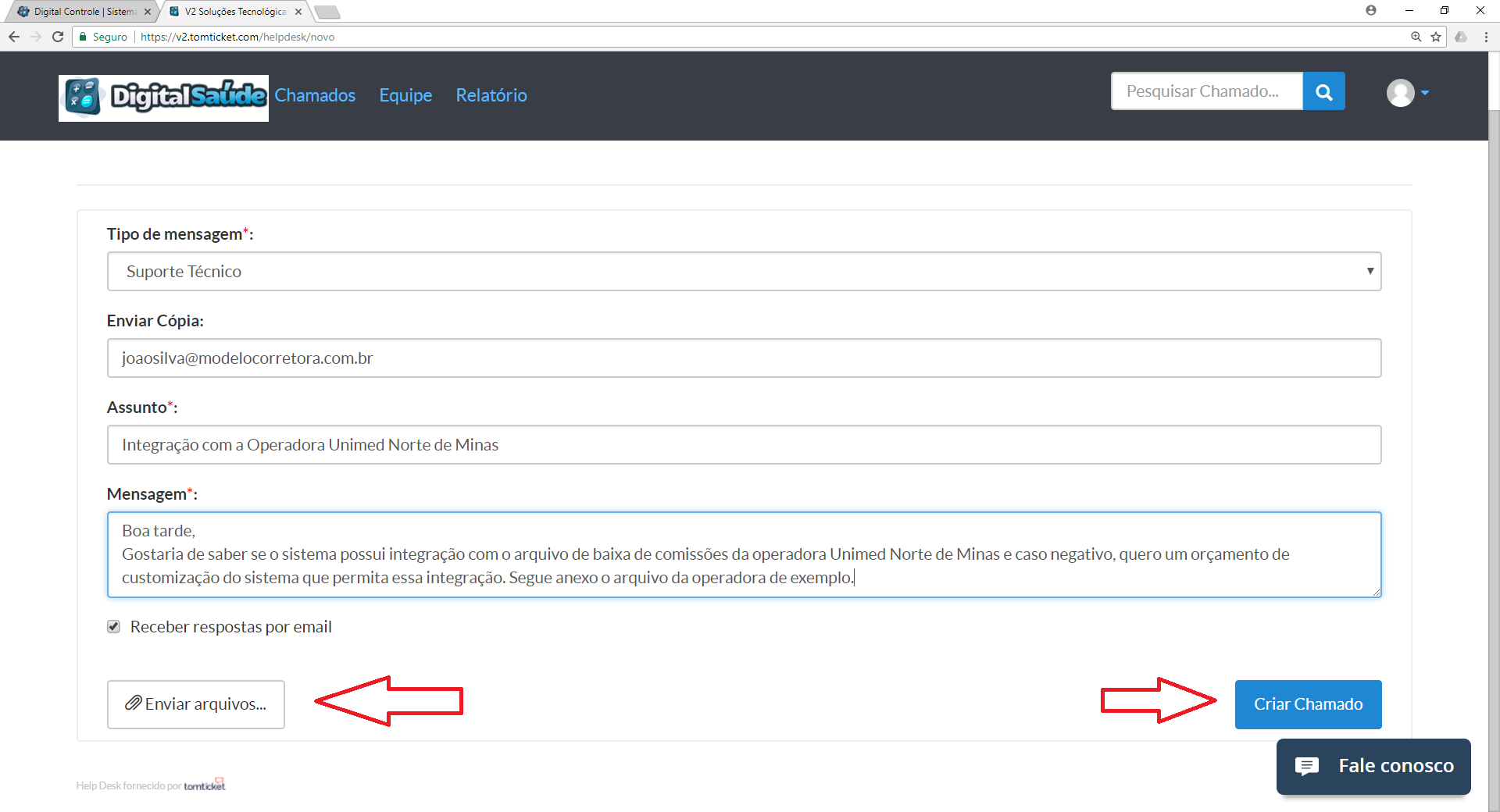Reload the page with browser refresh
1500x812 pixels.
click(58, 37)
